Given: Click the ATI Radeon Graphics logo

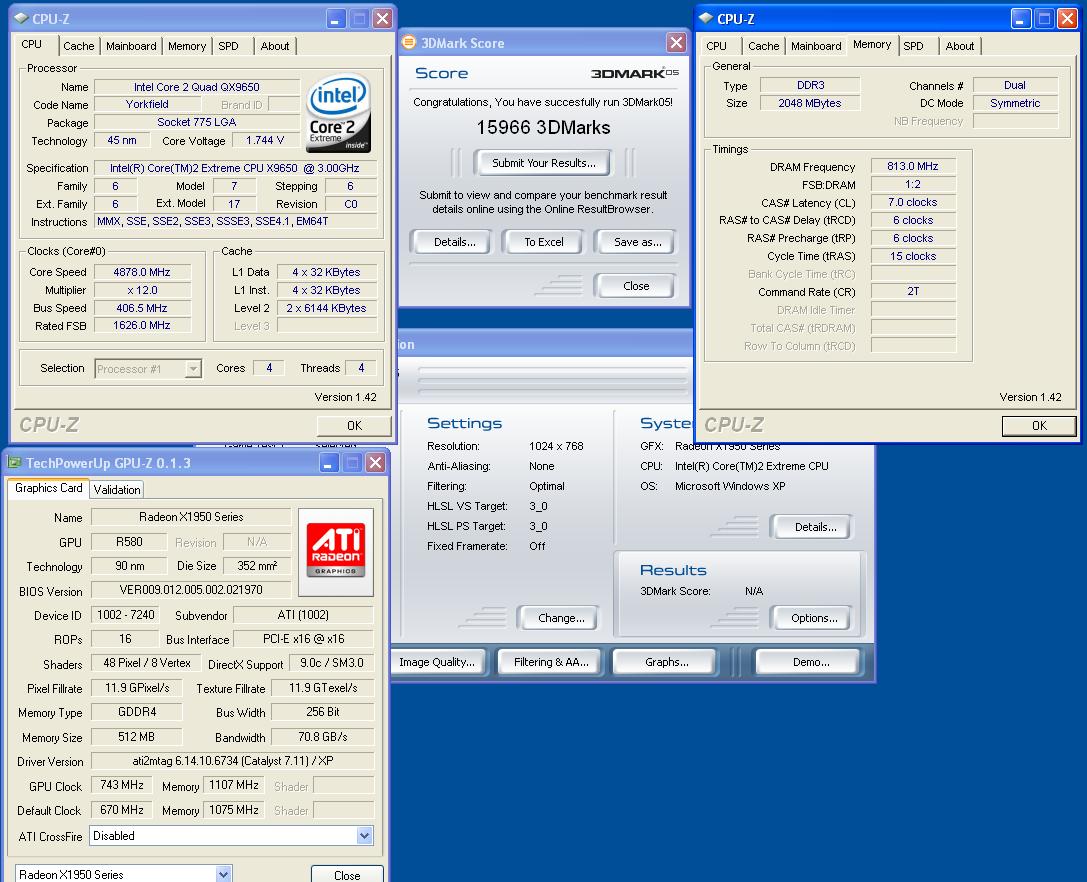Looking at the screenshot, I should 336,552.
